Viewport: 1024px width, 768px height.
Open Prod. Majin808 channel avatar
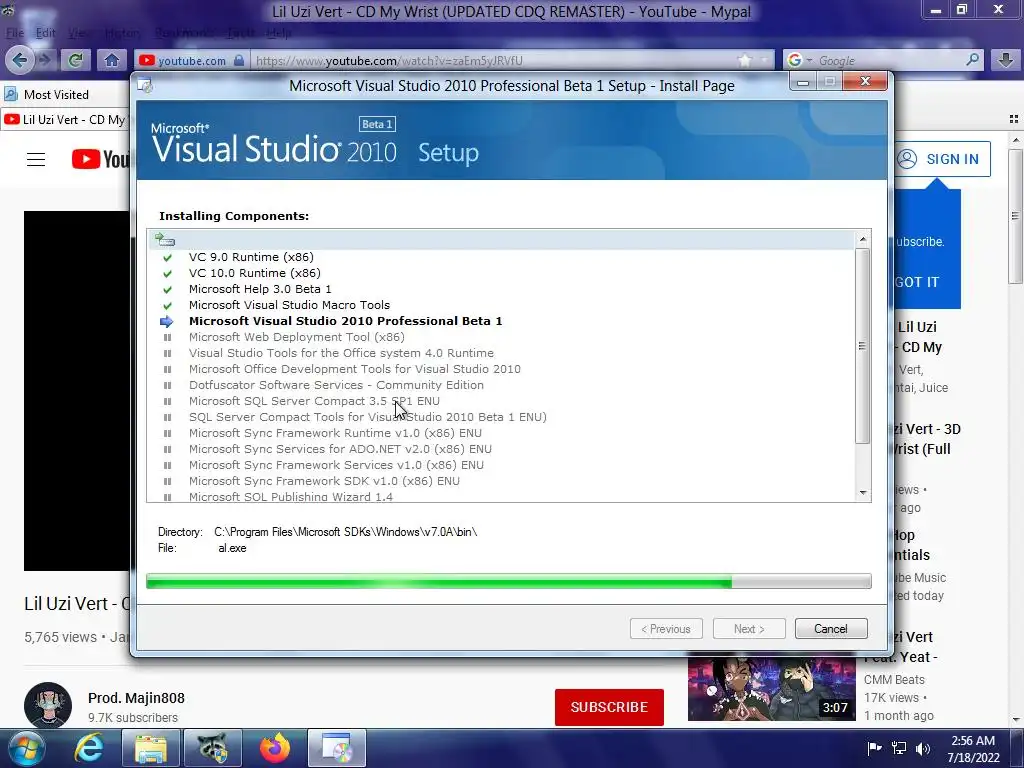click(48, 706)
